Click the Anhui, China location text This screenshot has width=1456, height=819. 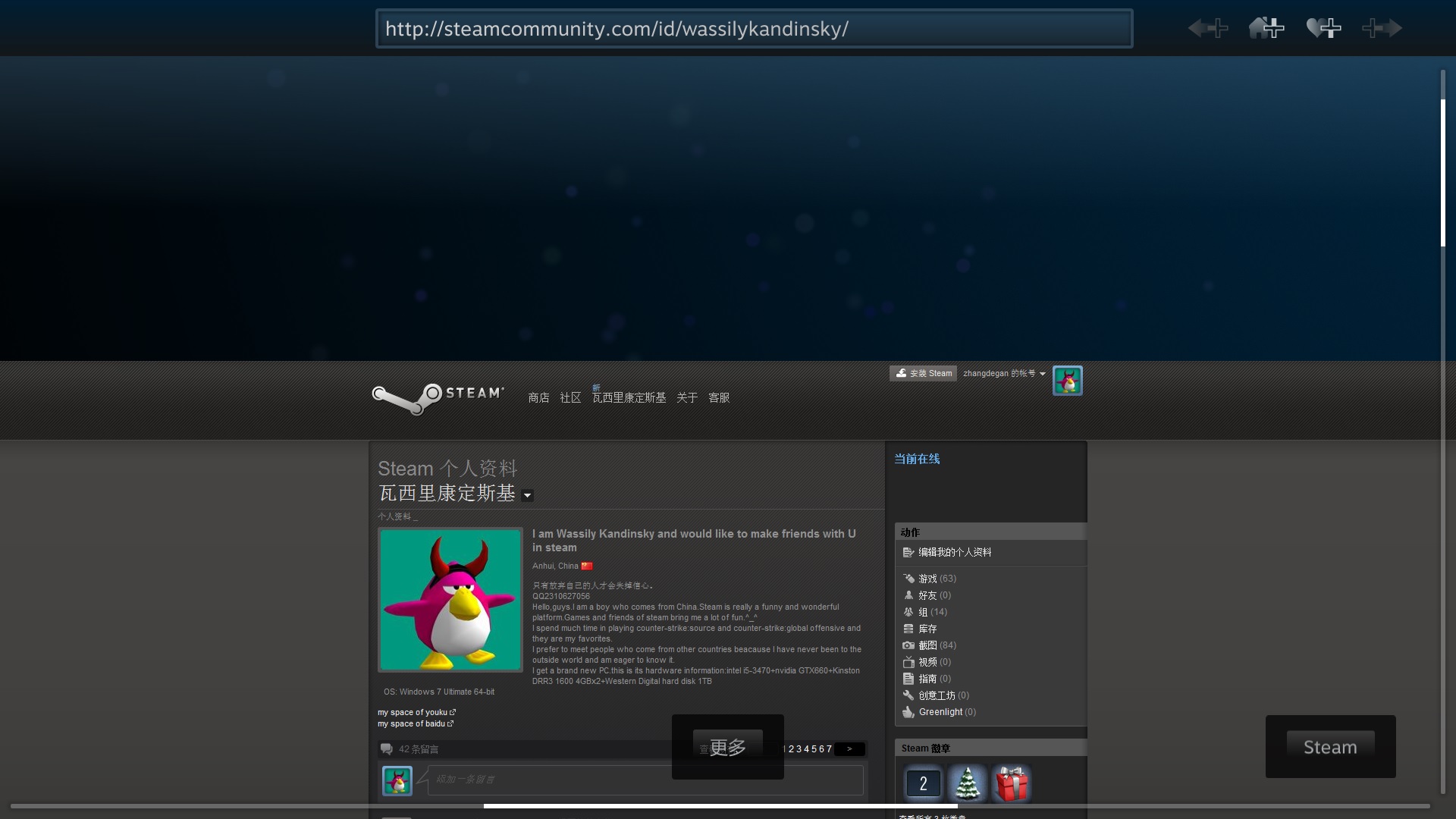click(555, 566)
